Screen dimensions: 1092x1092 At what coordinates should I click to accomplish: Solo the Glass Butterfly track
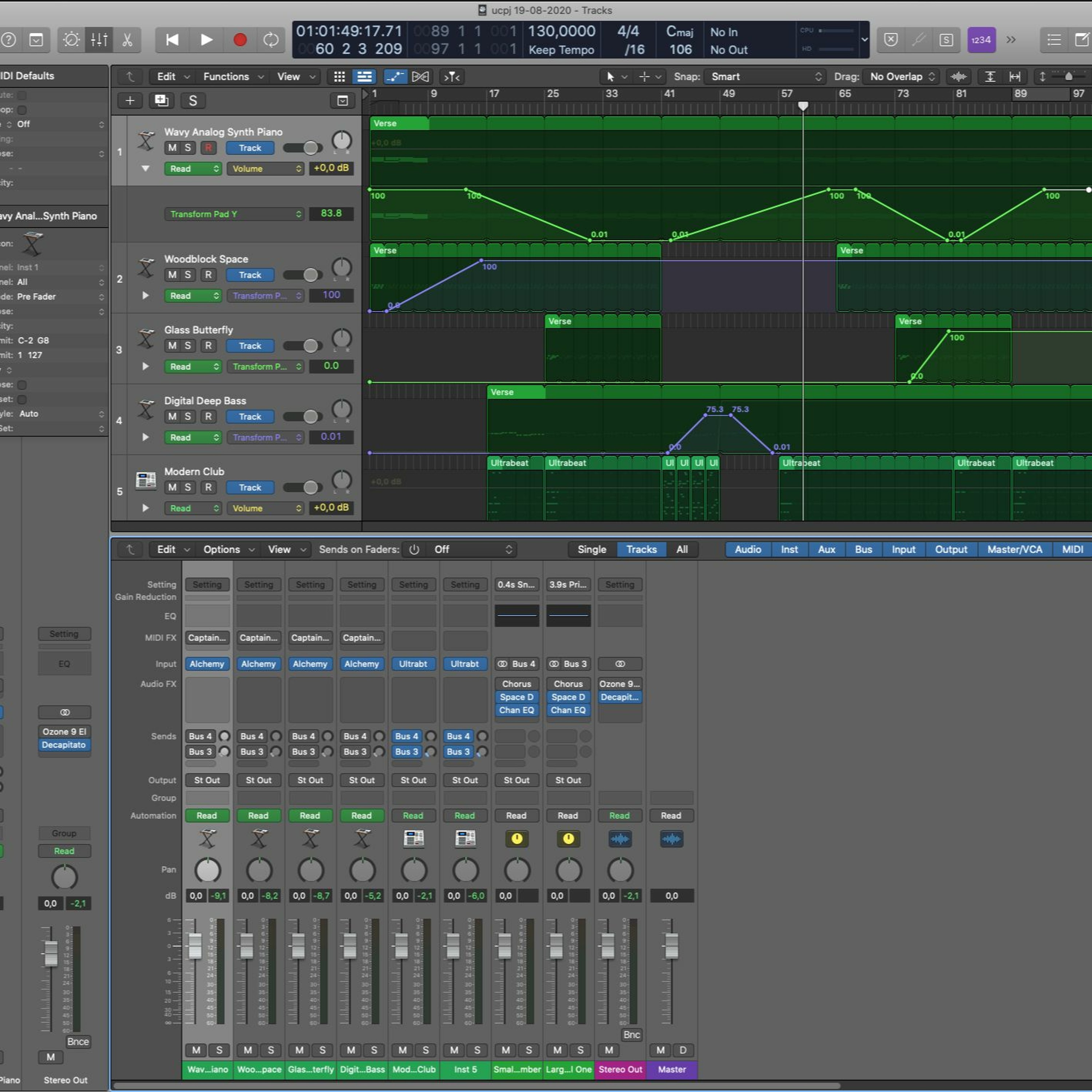coord(188,345)
